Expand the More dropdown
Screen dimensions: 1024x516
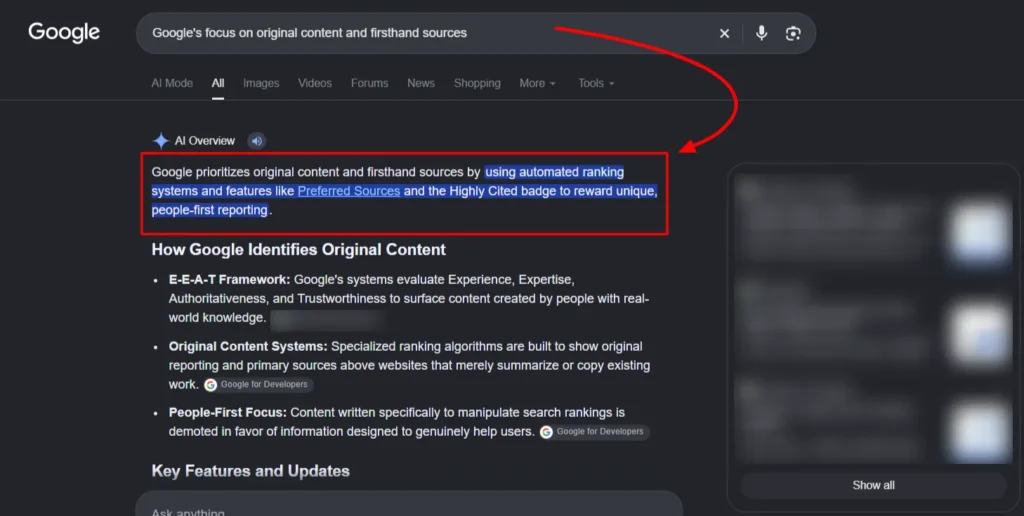click(537, 83)
